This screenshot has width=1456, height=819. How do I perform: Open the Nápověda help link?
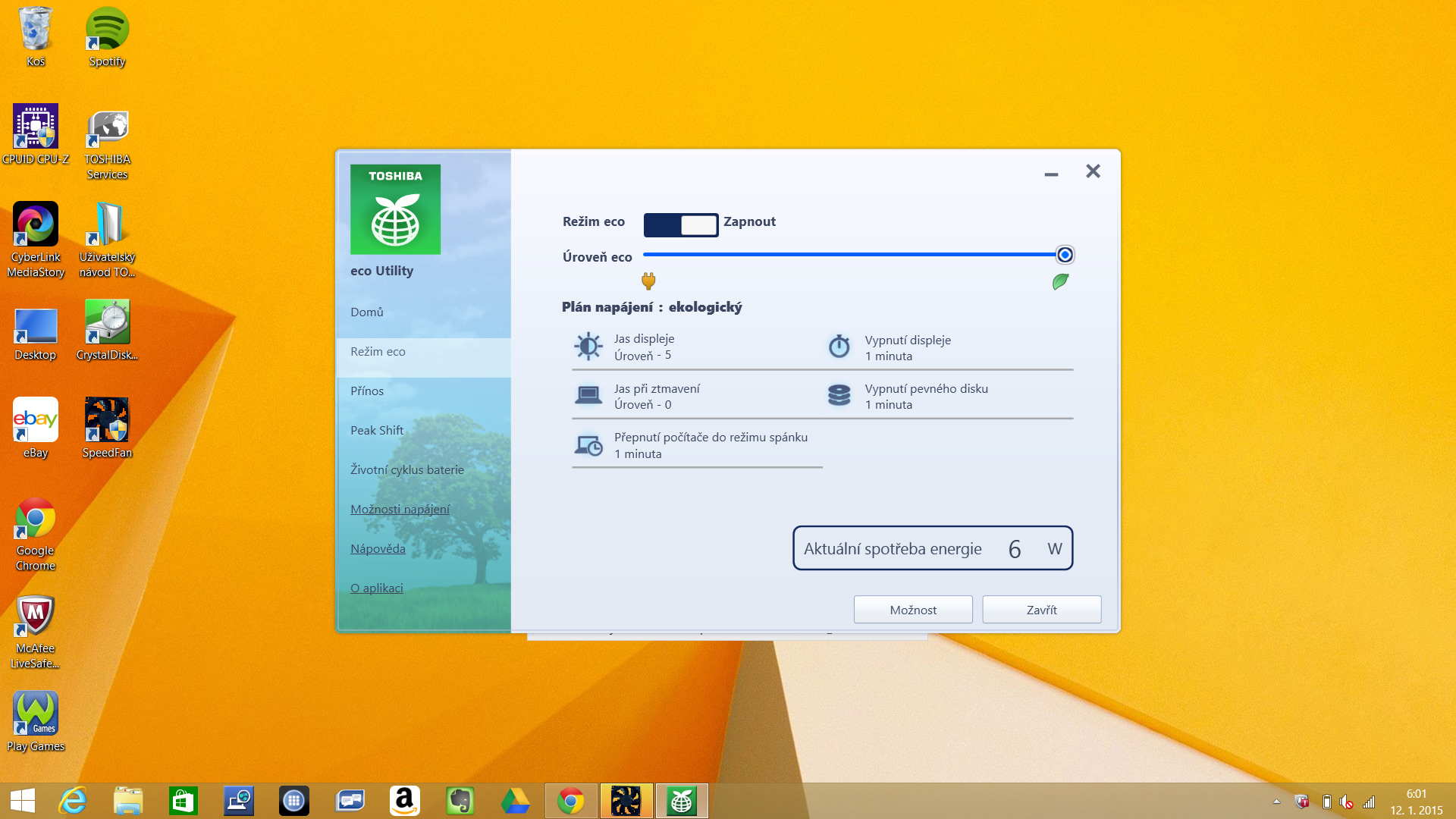pyautogui.click(x=378, y=548)
